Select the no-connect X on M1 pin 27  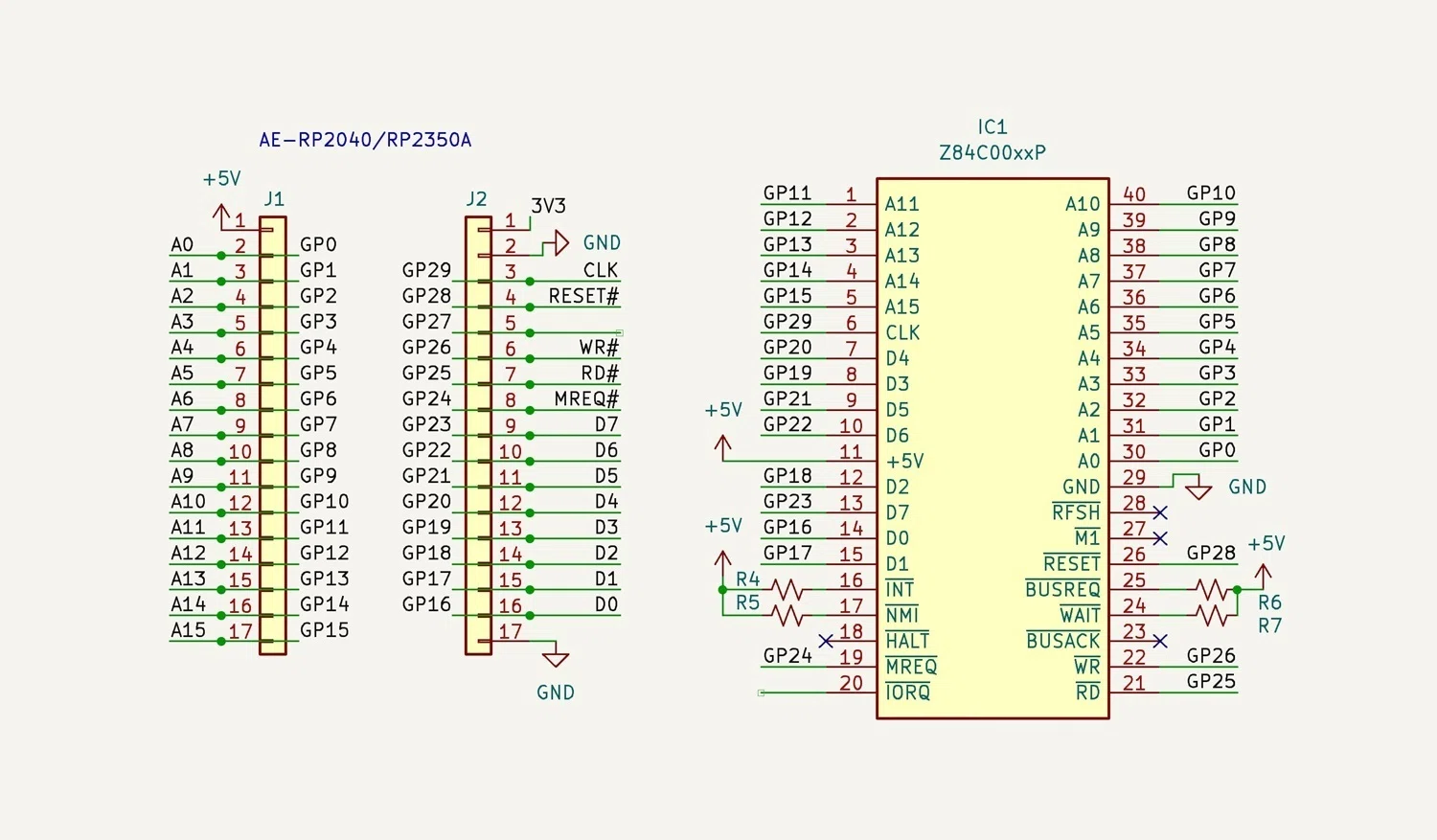click(1160, 538)
